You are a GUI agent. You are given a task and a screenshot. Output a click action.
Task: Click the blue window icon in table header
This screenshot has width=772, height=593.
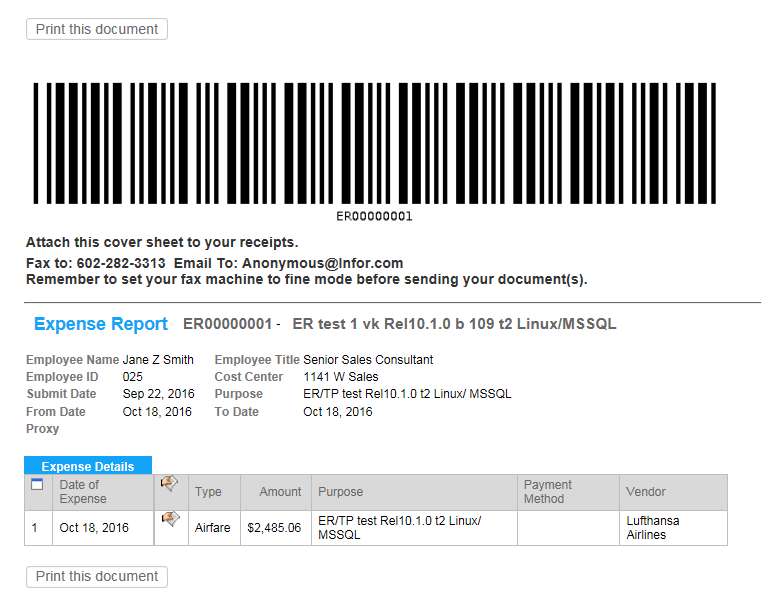pyautogui.click(x=38, y=485)
